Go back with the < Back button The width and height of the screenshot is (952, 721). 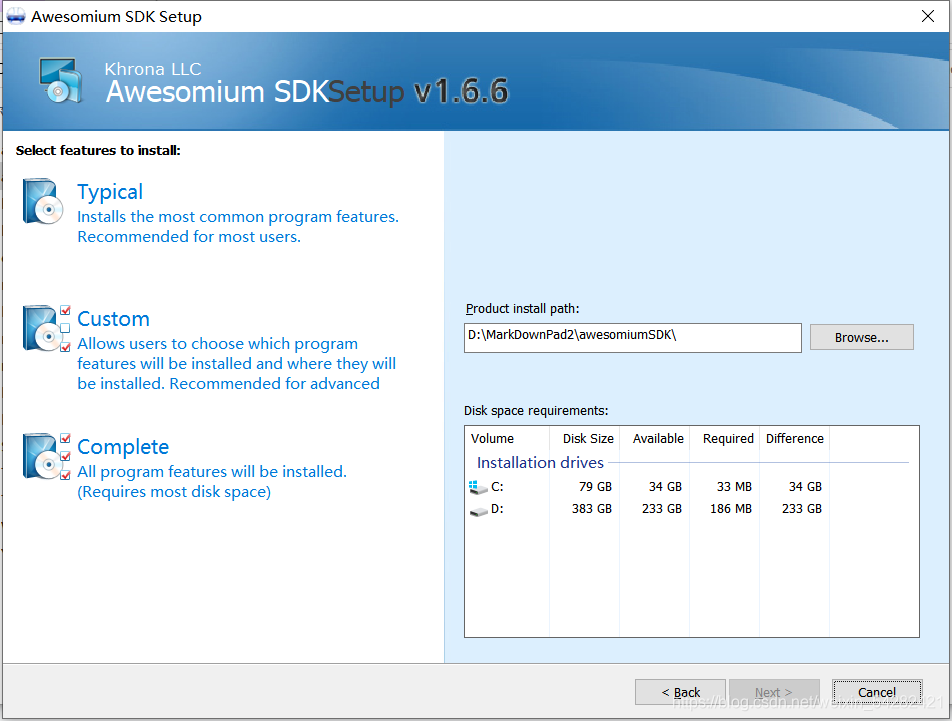[x=680, y=692]
